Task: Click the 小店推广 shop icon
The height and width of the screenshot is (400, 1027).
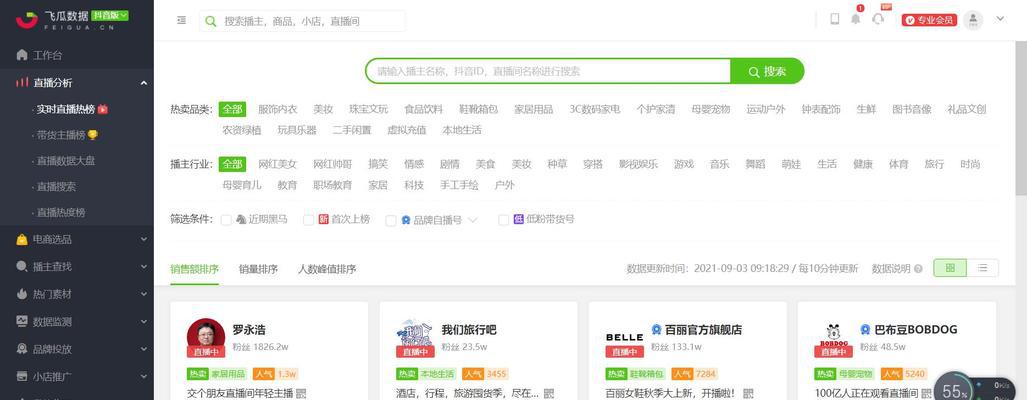Action: click(22, 376)
